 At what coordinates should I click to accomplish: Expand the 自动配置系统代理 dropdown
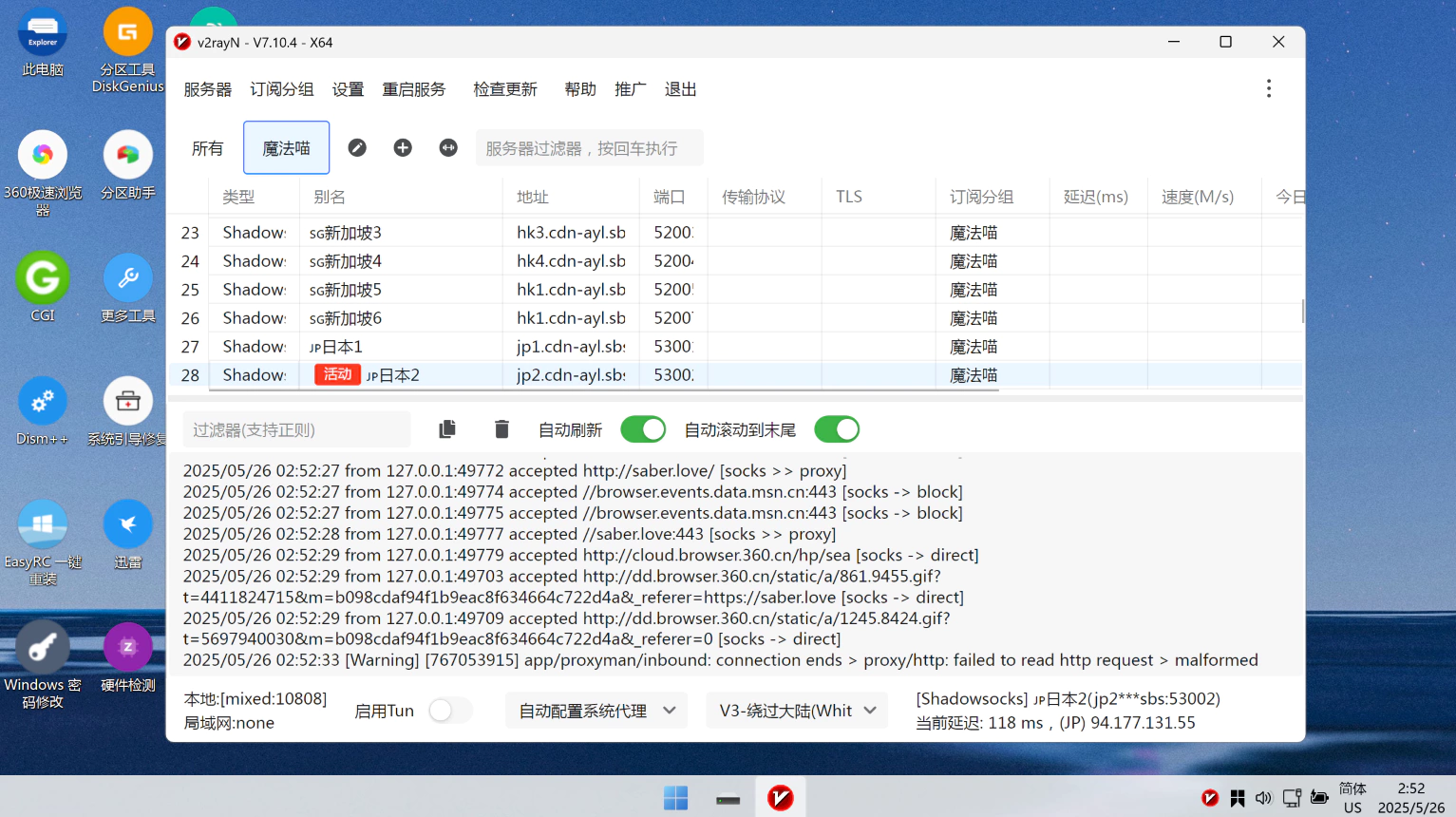click(597, 711)
